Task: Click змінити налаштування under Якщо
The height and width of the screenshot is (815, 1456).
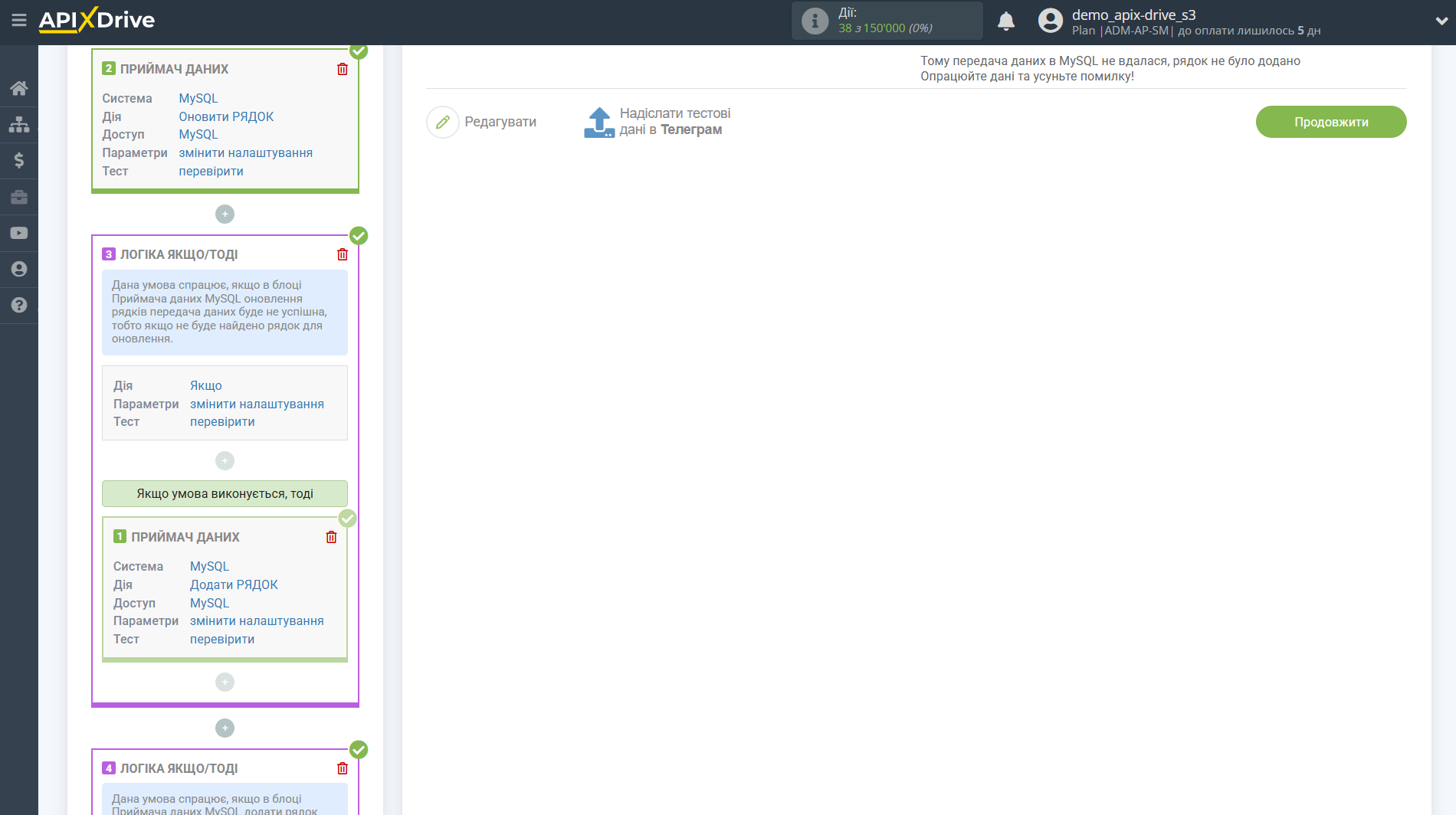Action: click(x=257, y=404)
